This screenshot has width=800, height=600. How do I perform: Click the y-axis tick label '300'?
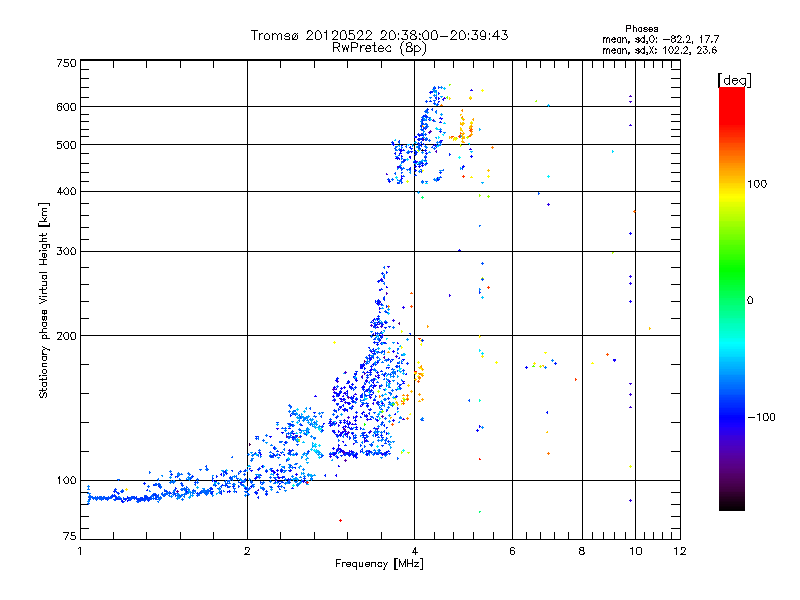click(66, 252)
